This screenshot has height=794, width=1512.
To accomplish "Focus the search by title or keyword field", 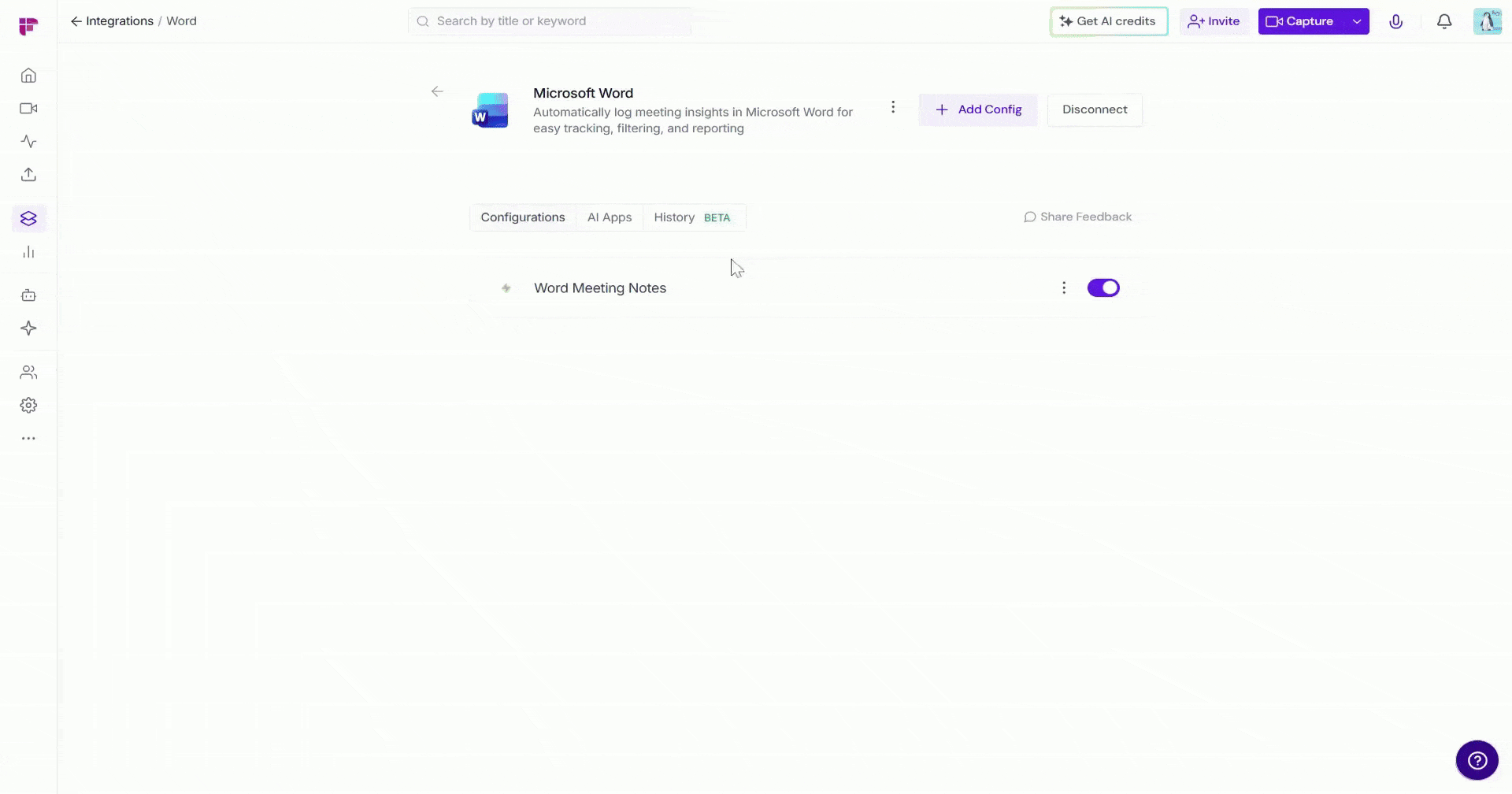I will tap(550, 21).
